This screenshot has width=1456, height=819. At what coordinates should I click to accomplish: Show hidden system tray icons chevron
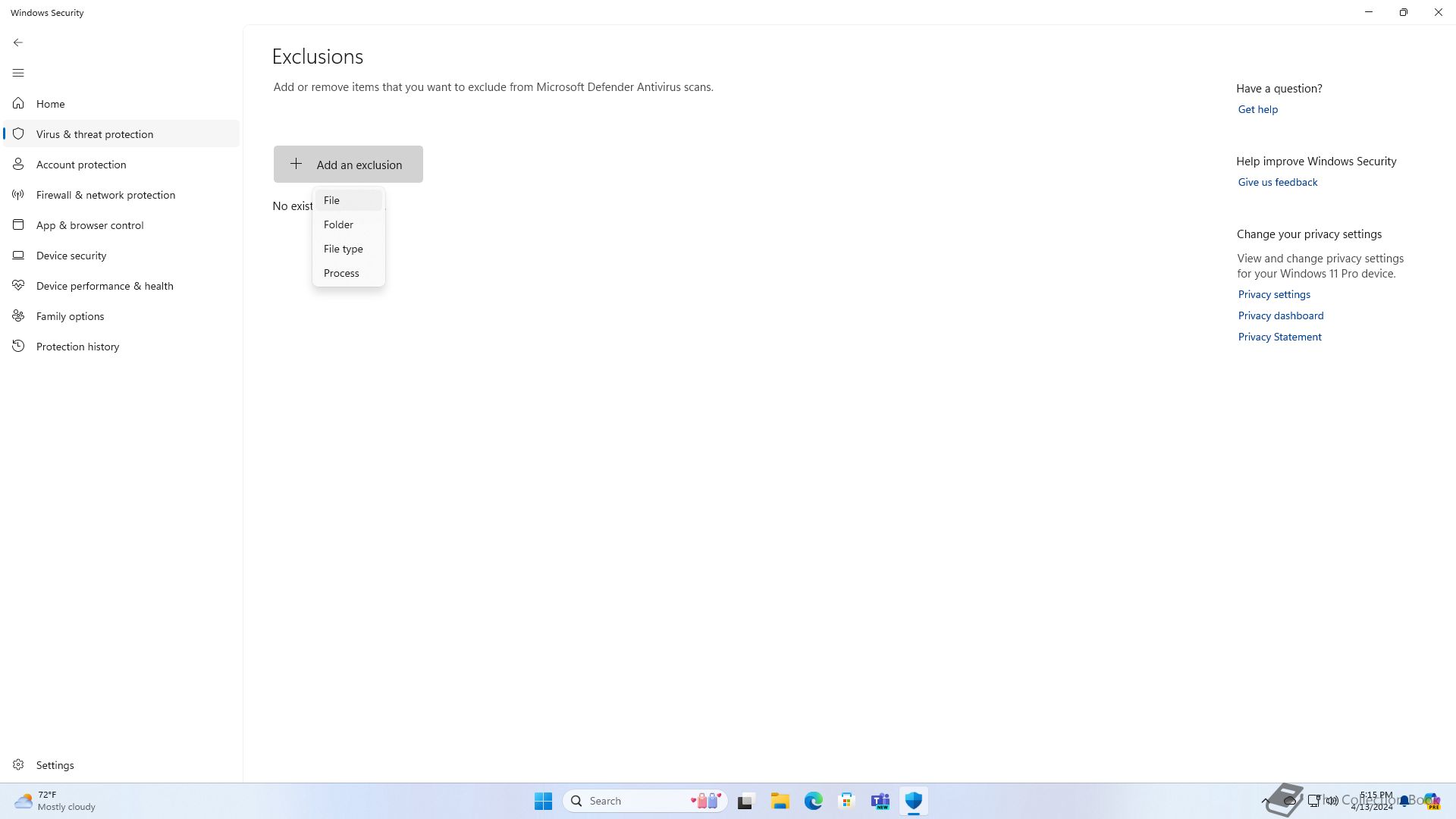(1265, 801)
